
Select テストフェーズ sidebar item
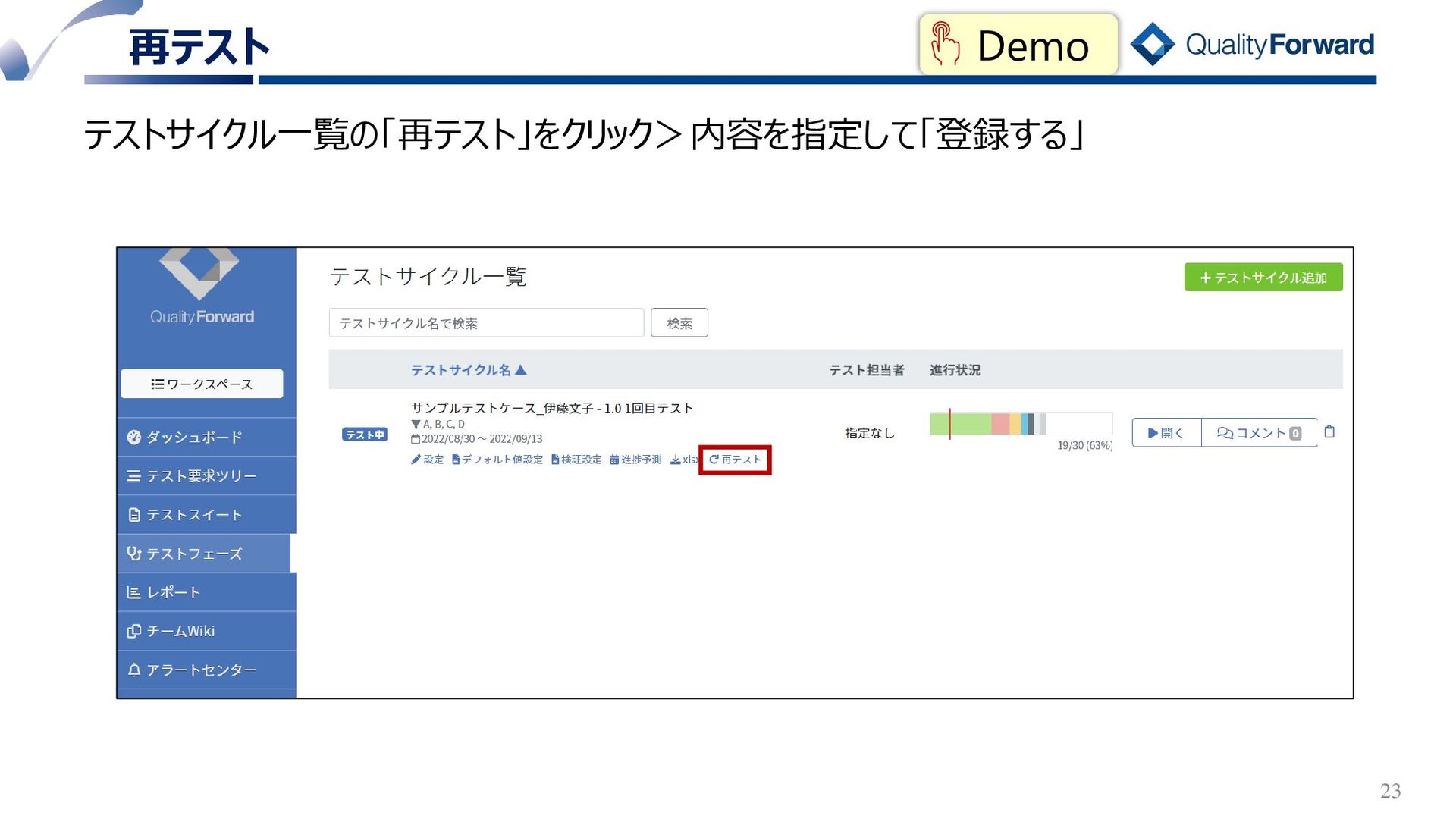tap(194, 554)
